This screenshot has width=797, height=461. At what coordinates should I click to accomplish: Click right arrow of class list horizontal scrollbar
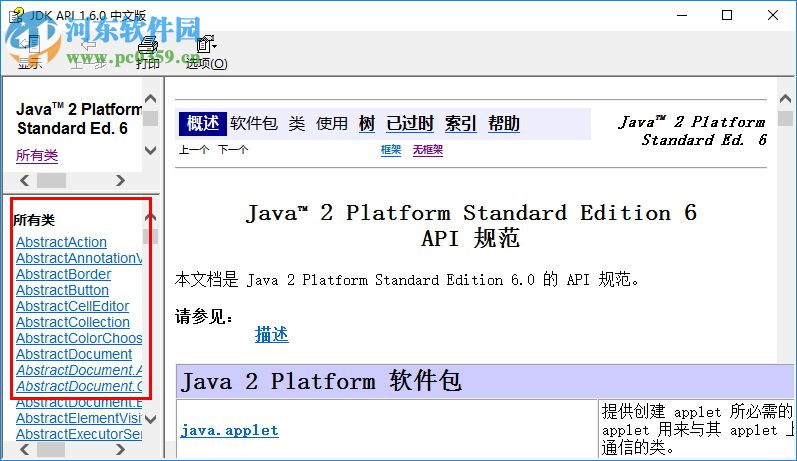coord(120,449)
